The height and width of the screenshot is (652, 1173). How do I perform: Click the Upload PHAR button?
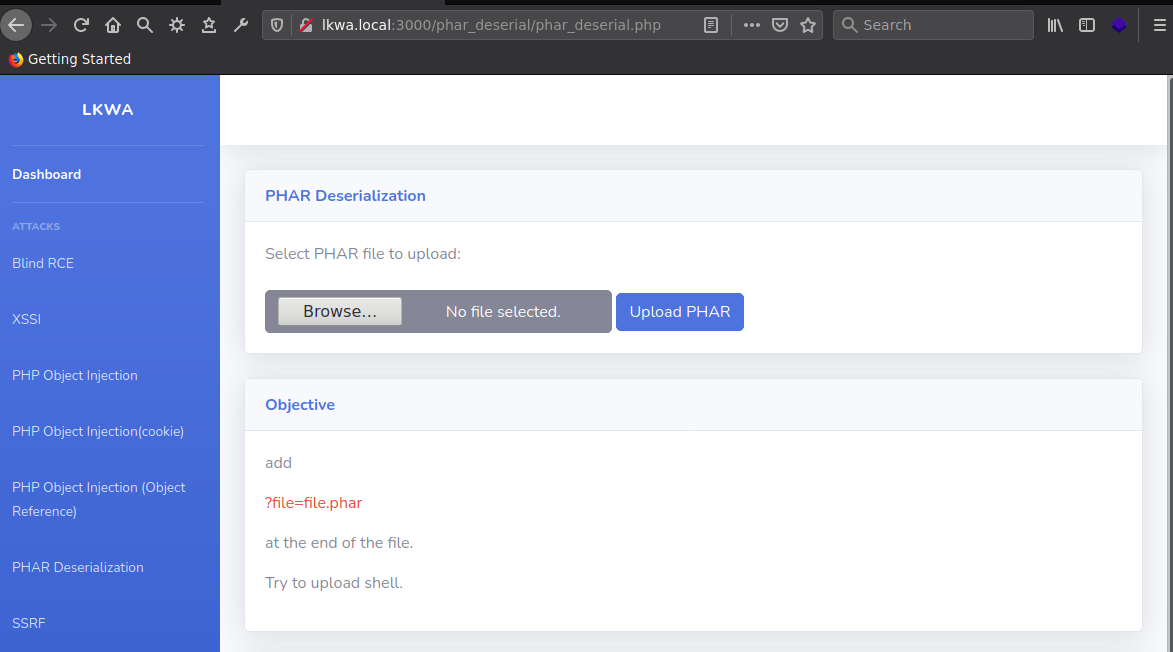pyautogui.click(x=679, y=312)
